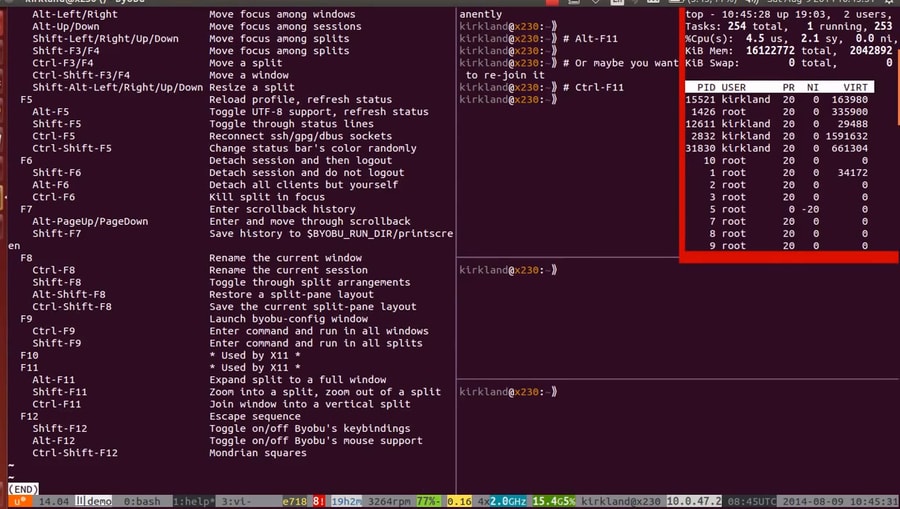
Task: Click kirkland@x230 in the status bar
Action: (x=620, y=502)
